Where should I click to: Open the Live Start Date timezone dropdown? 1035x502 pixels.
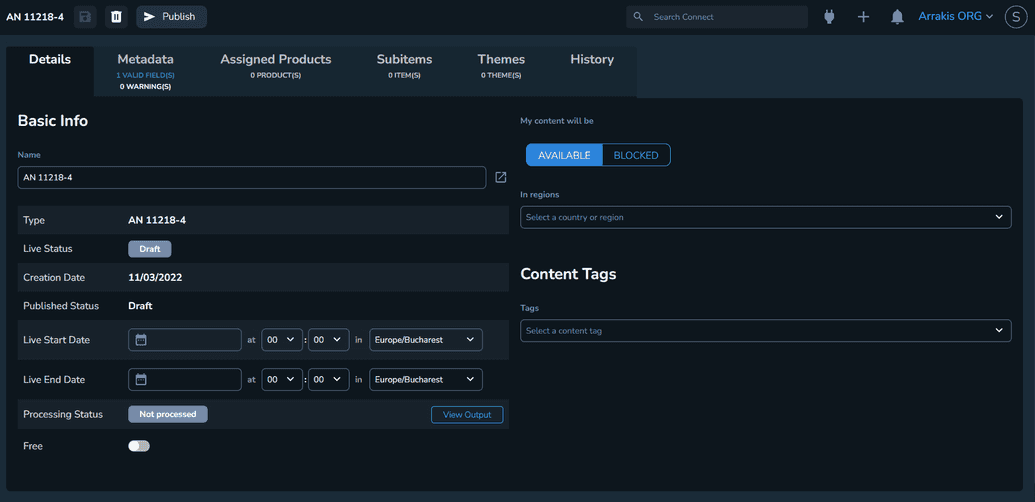coord(426,340)
